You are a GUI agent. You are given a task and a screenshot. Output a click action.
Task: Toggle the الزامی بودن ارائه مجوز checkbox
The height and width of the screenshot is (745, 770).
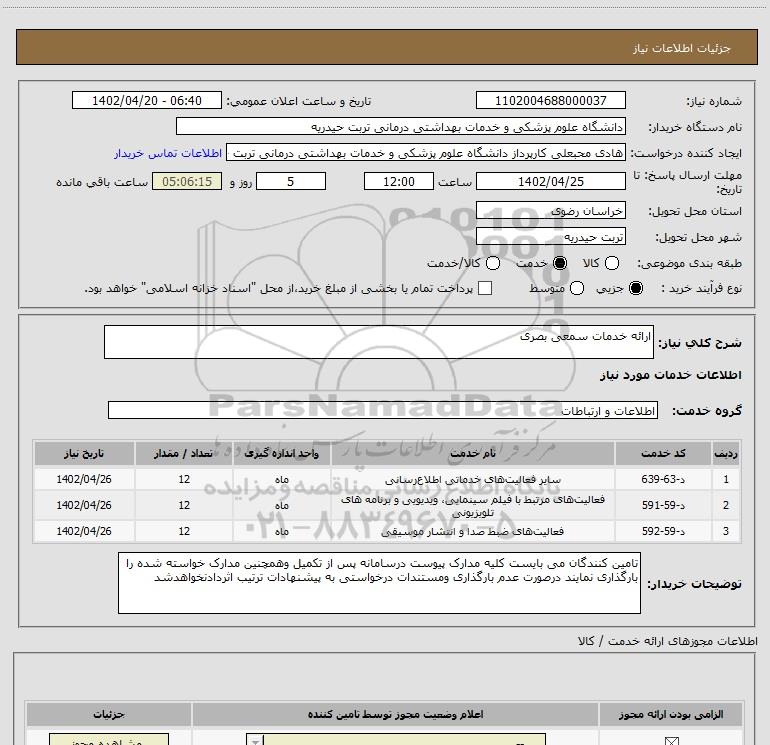[671, 741]
